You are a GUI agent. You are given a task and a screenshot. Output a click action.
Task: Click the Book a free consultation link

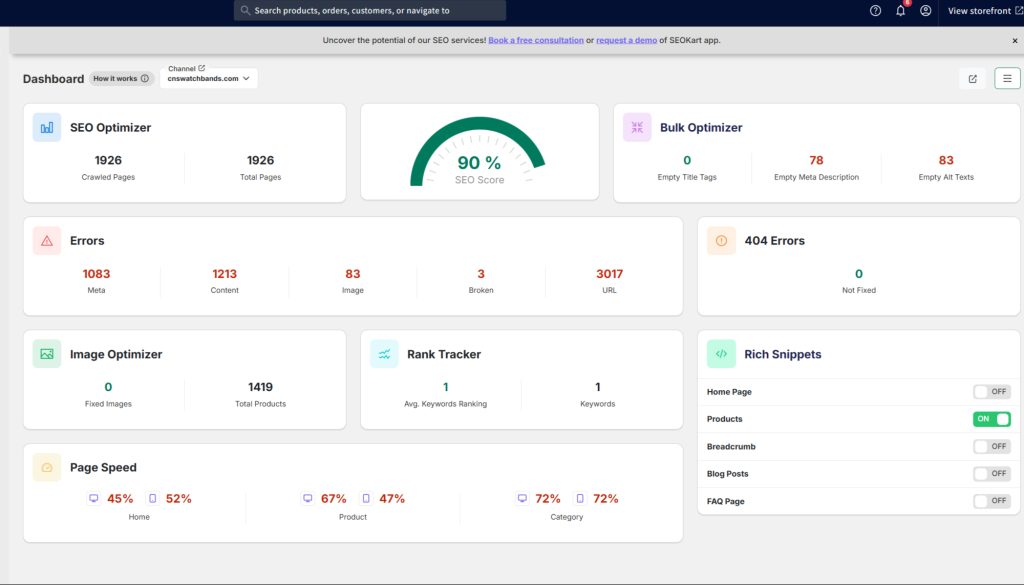[536, 40]
